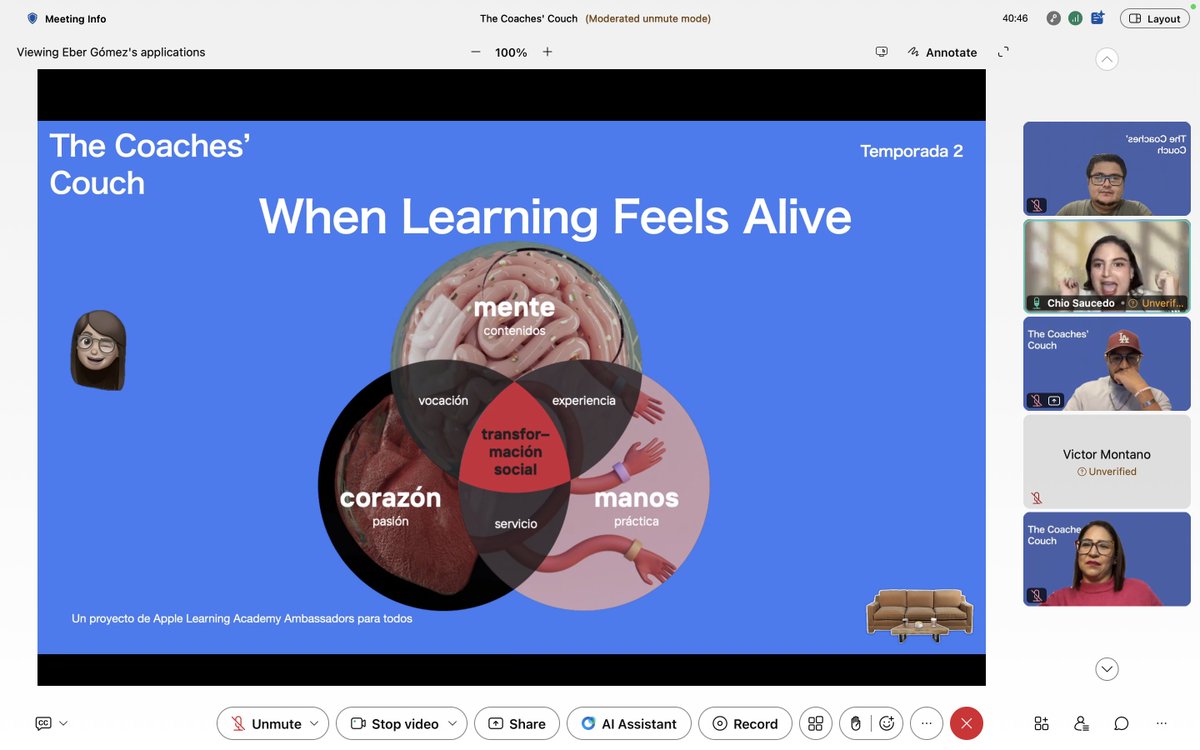Click the "The Coaches' Couch" meeting title
Screen dimensions: 1200x750
(529, 18)
